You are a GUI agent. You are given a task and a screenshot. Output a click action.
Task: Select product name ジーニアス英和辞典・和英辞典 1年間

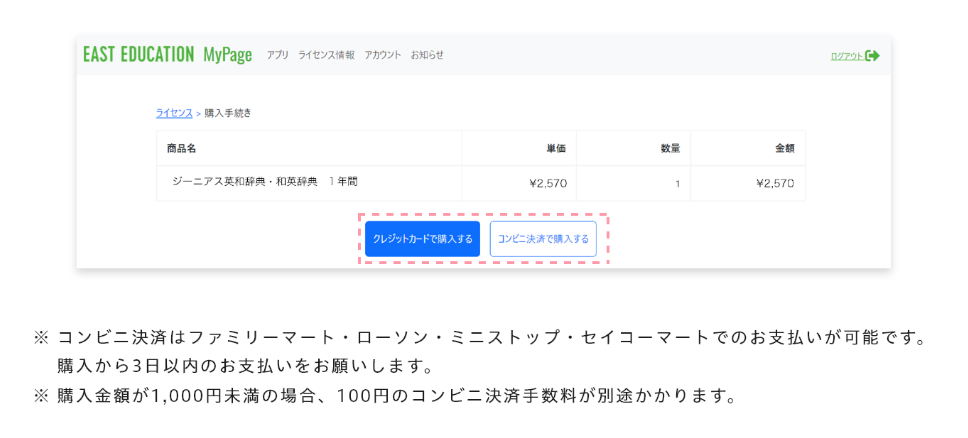pyautogui.click(x=265, y=182)
